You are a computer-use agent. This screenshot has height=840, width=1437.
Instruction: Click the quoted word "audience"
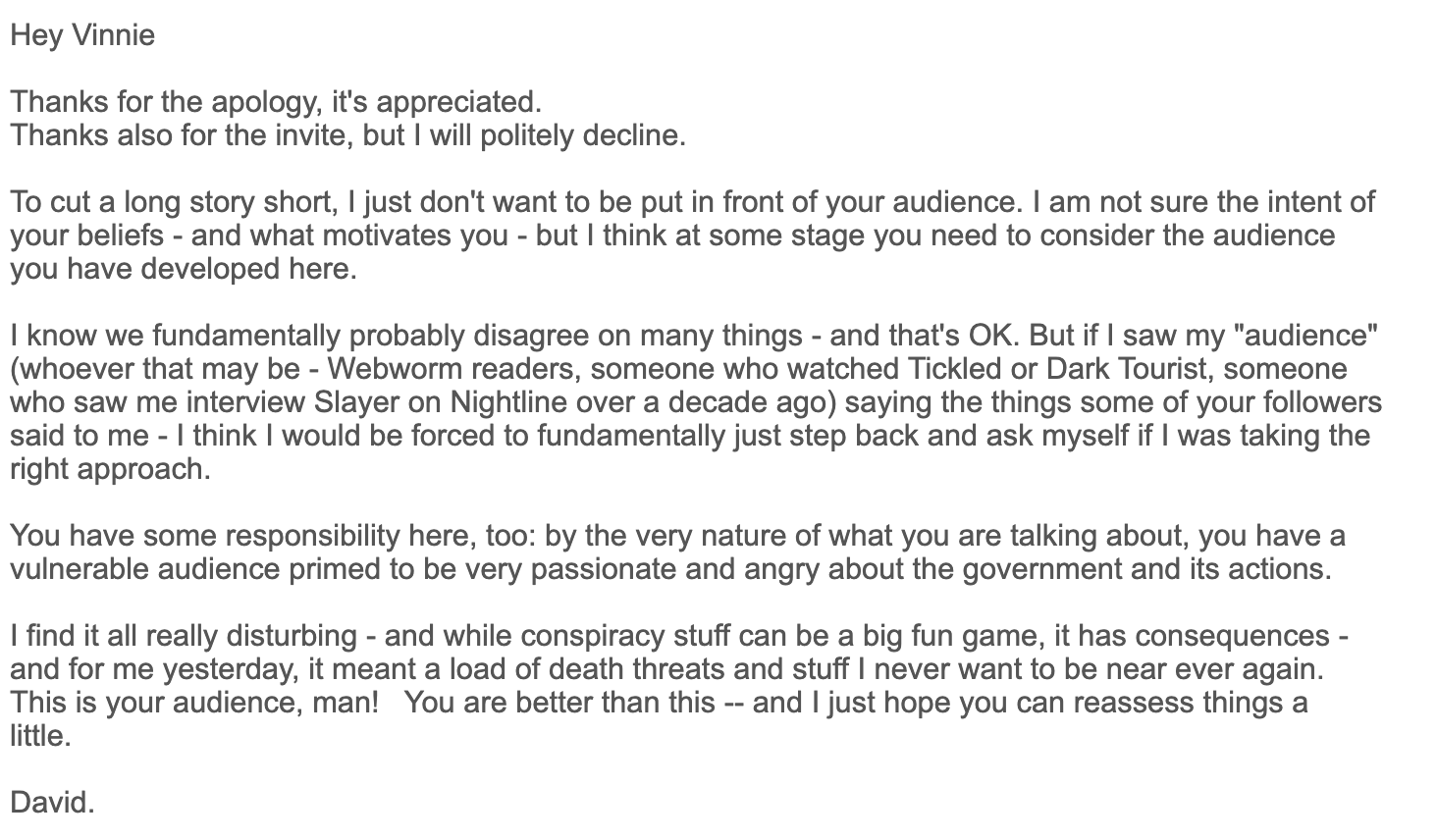1309,337
